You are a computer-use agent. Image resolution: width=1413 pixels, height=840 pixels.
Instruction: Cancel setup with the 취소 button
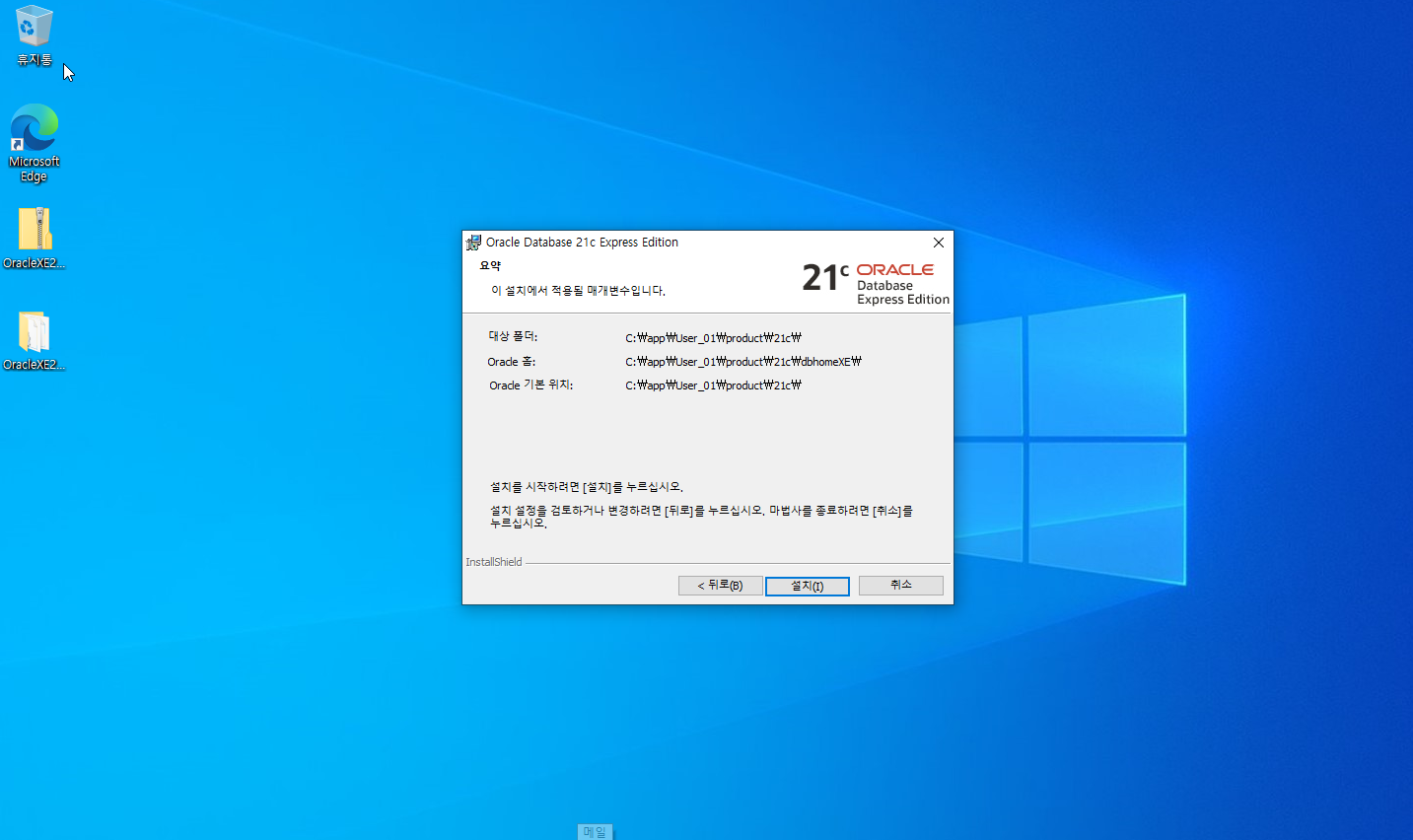click(x=901, y=586)
